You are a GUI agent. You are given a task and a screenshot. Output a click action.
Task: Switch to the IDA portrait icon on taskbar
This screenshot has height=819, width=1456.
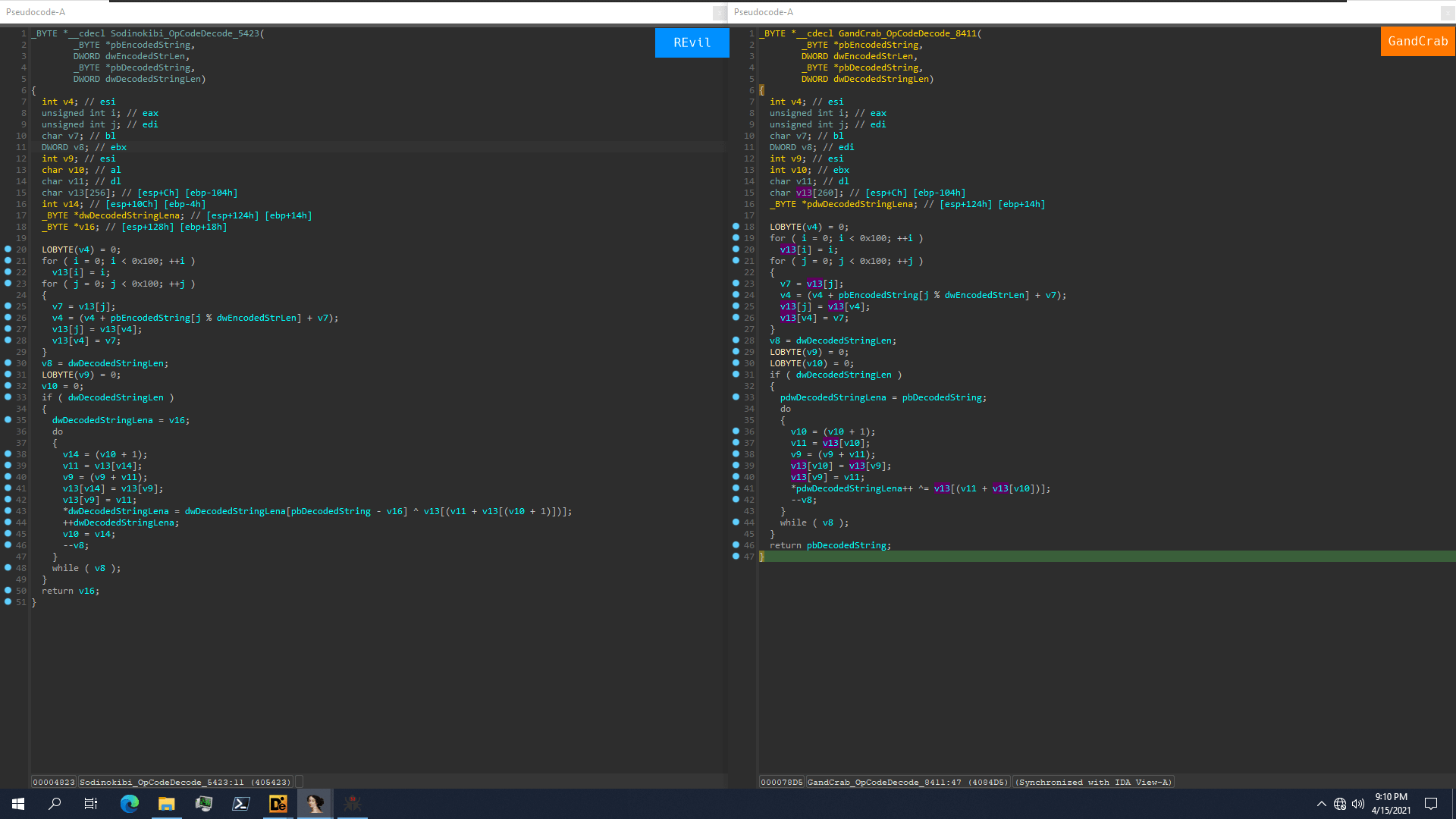[x=315, y=804]
